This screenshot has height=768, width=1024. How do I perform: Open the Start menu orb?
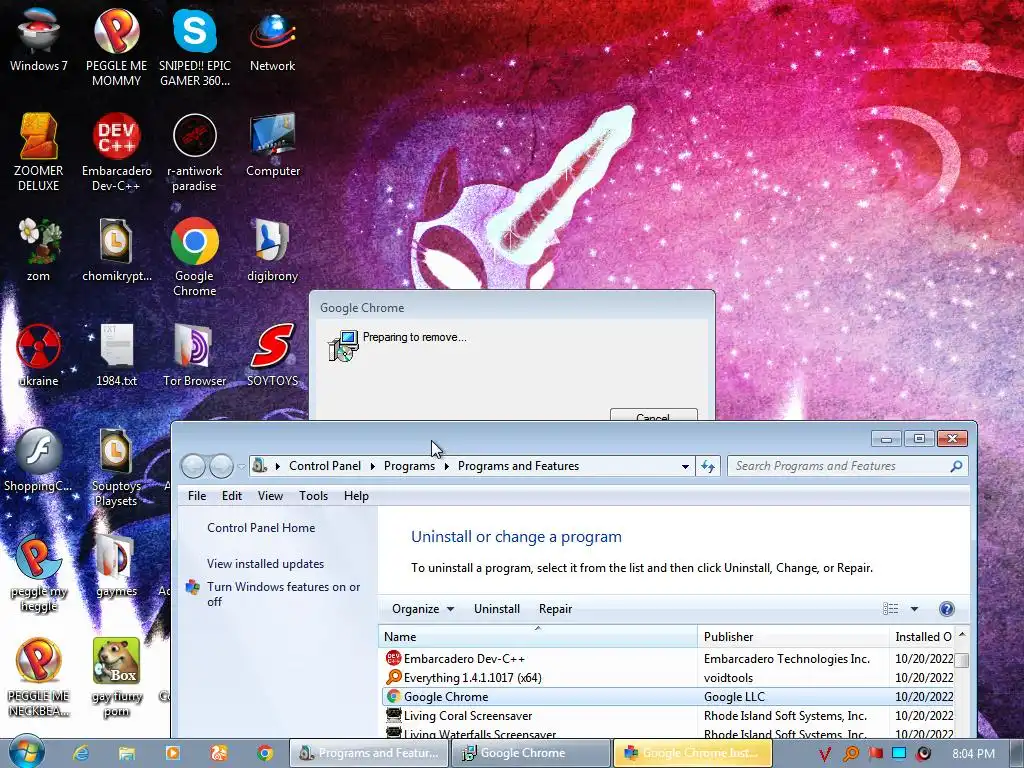(x=27, y=752)
